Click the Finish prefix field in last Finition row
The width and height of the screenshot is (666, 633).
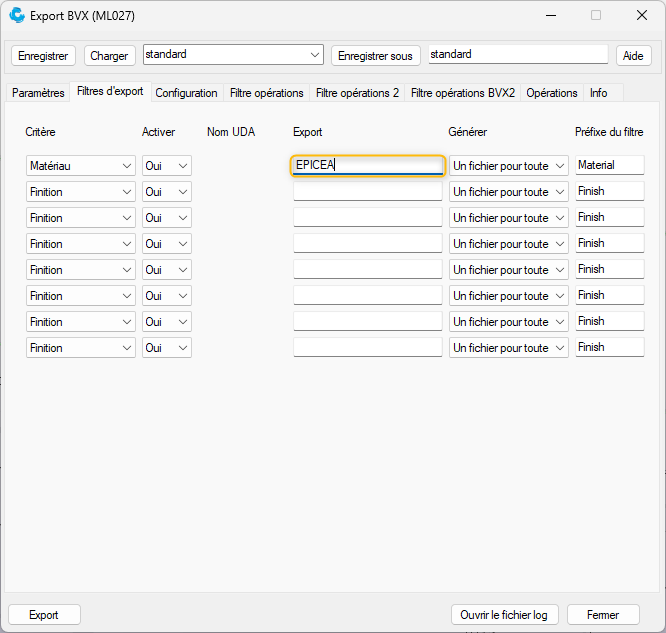(610, 347)
